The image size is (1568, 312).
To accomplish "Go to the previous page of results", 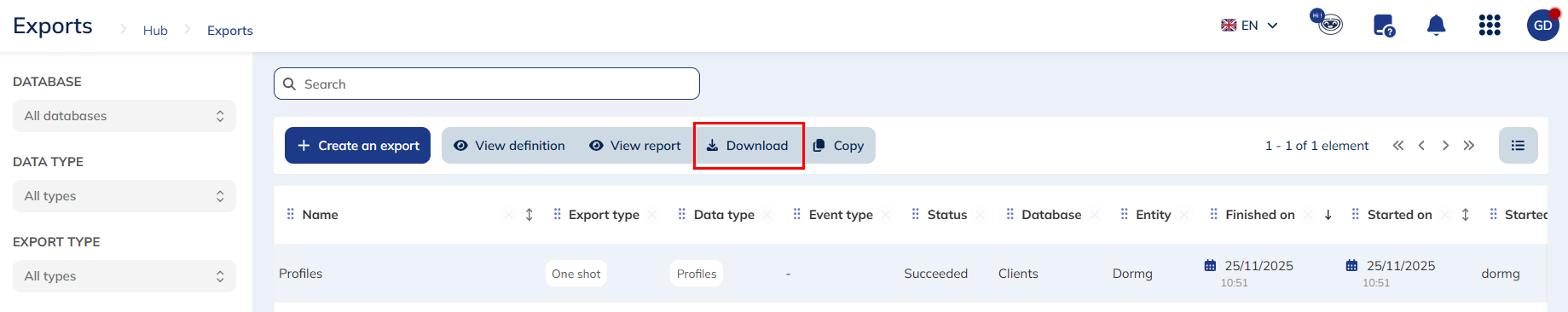I will pos(1421,146).
